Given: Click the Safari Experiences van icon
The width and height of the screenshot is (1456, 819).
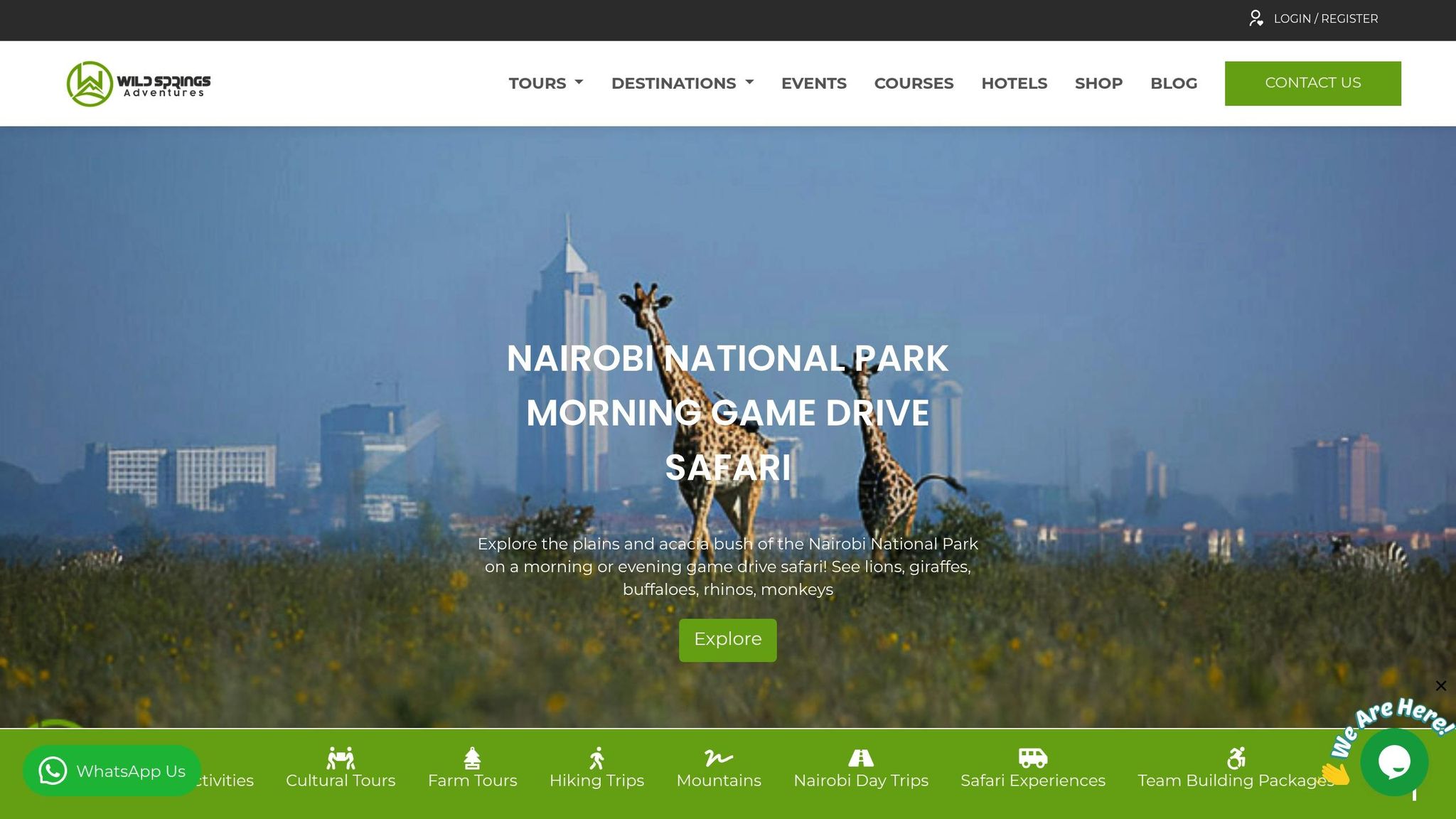Looking at the screenshot, I should tap(1032, 759).
